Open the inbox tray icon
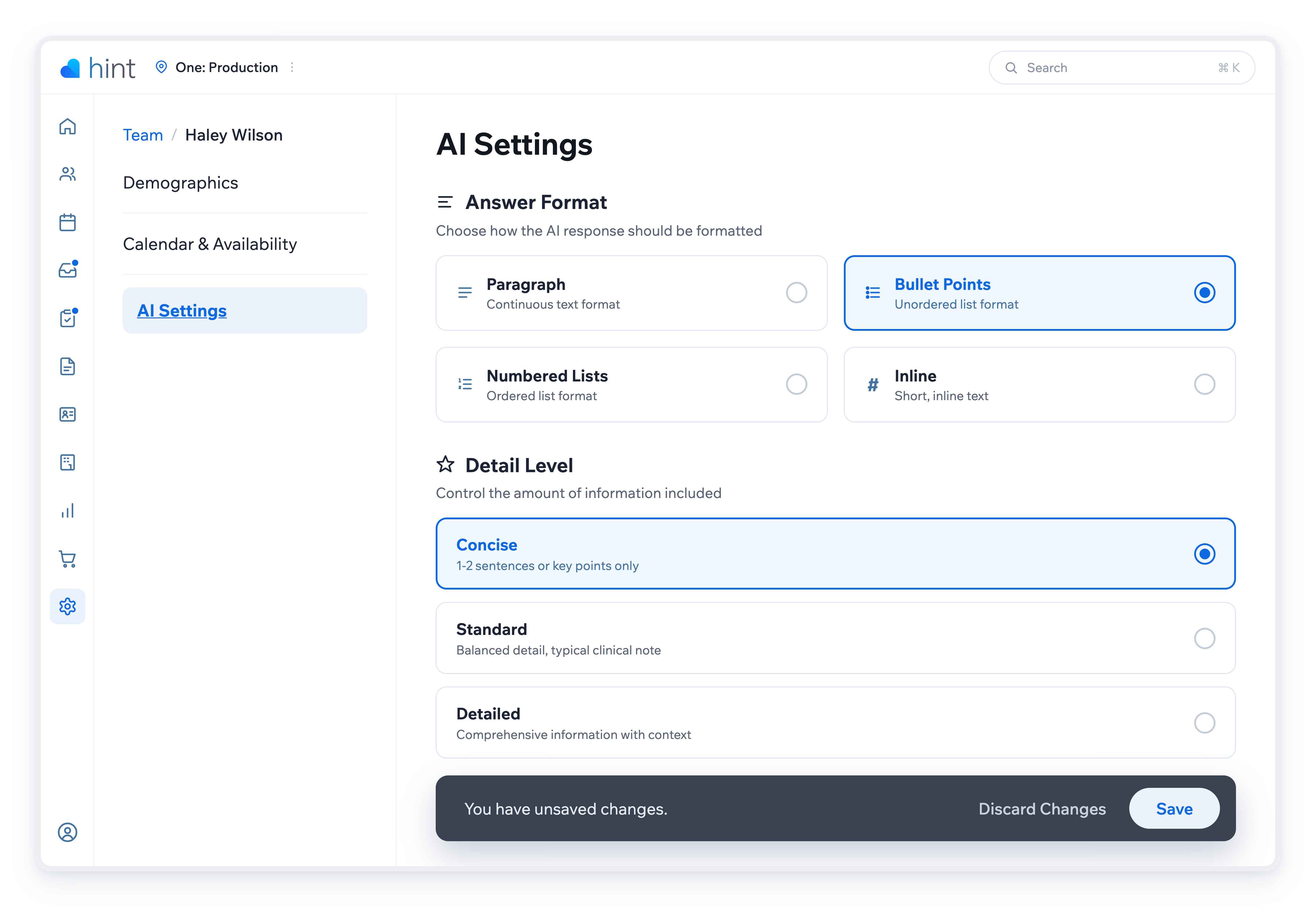The height and width of the screenshot is (907, 1316). click(x=68, y=270)
